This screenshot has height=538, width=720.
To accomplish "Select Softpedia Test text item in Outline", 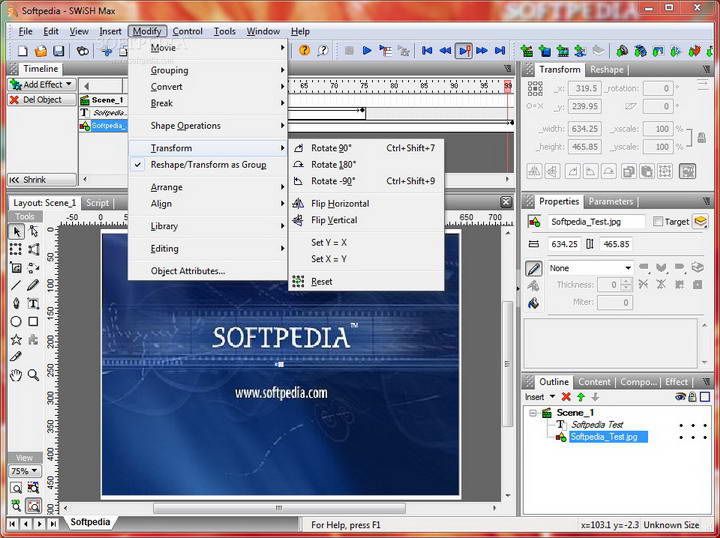I will point(597,425).
